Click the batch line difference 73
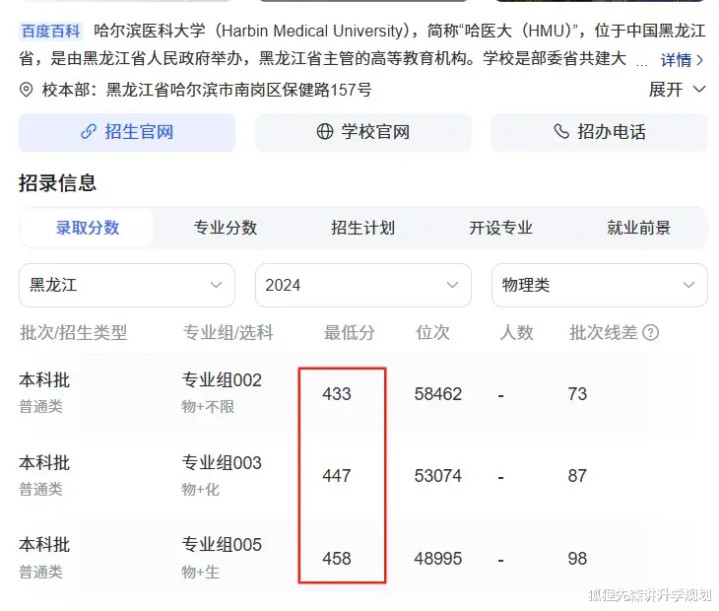This screenshot has width=719, height=611. [x=577, y=394]
